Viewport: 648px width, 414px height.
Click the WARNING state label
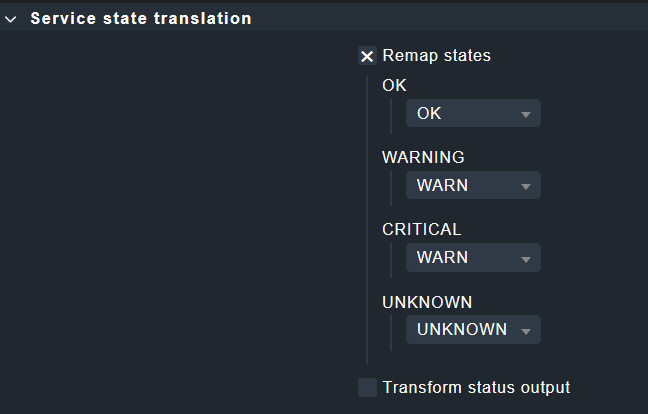tap(423, 157)
